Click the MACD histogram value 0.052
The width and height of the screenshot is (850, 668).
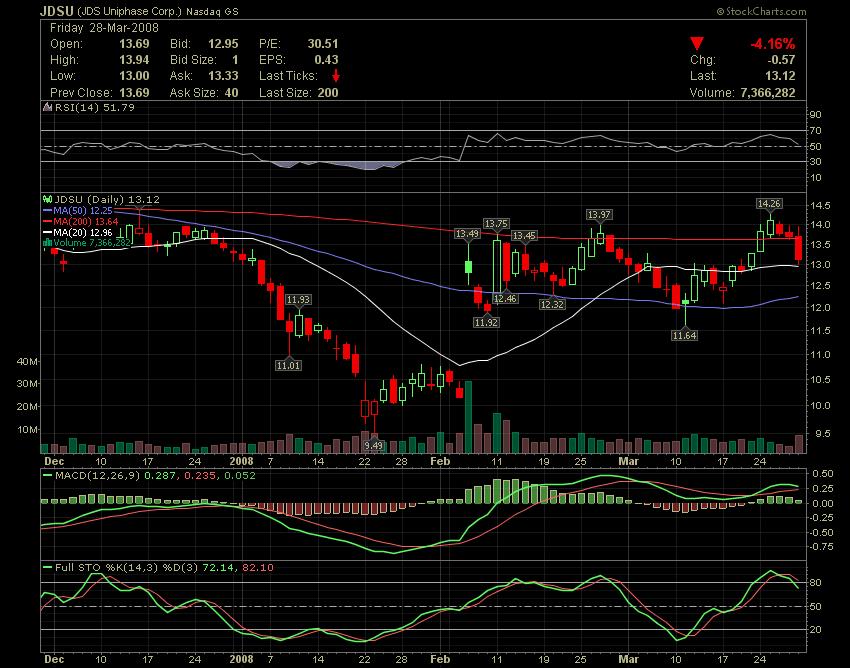[240, 476]
